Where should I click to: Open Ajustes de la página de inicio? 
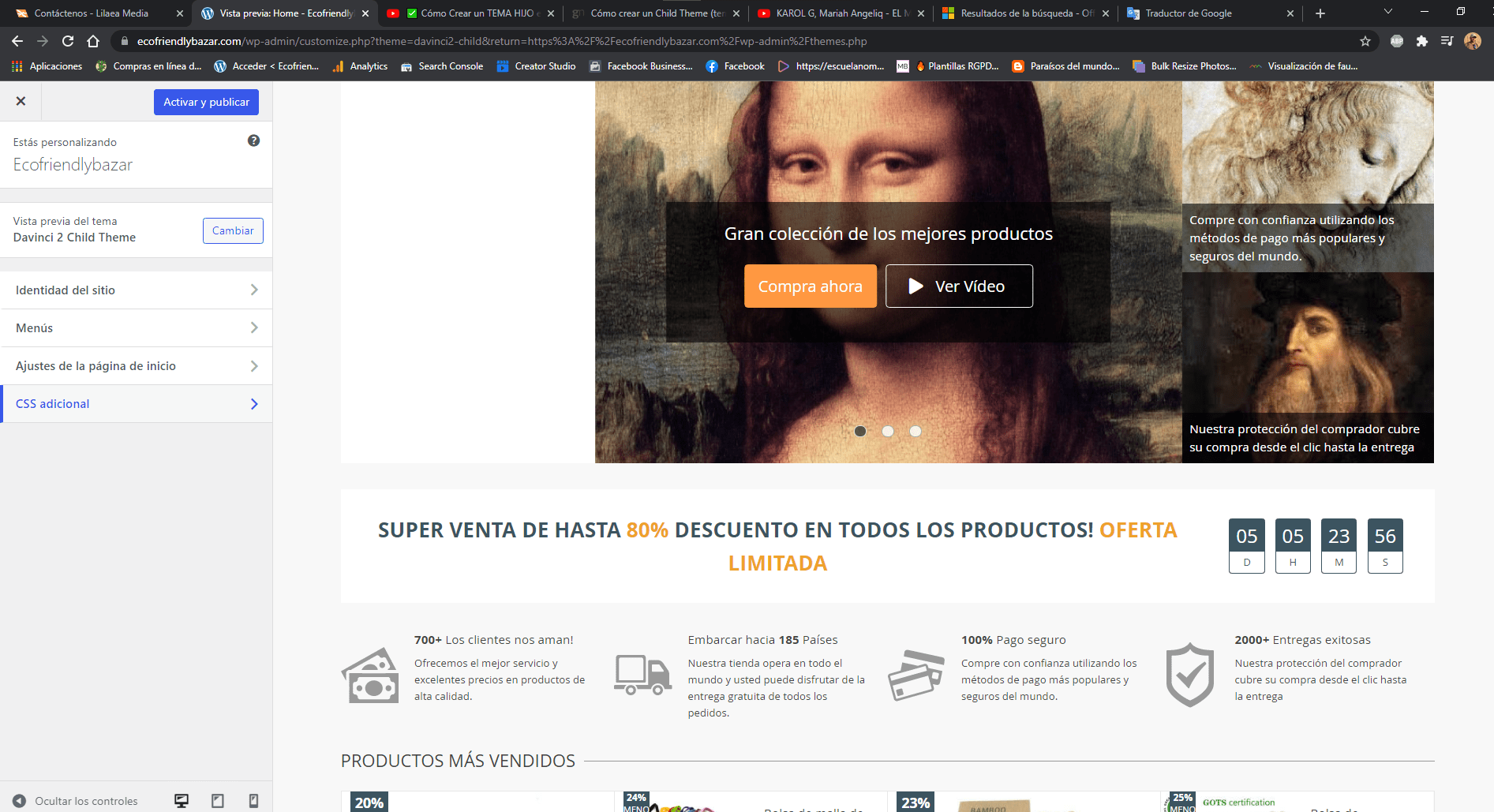pos(136,365)
